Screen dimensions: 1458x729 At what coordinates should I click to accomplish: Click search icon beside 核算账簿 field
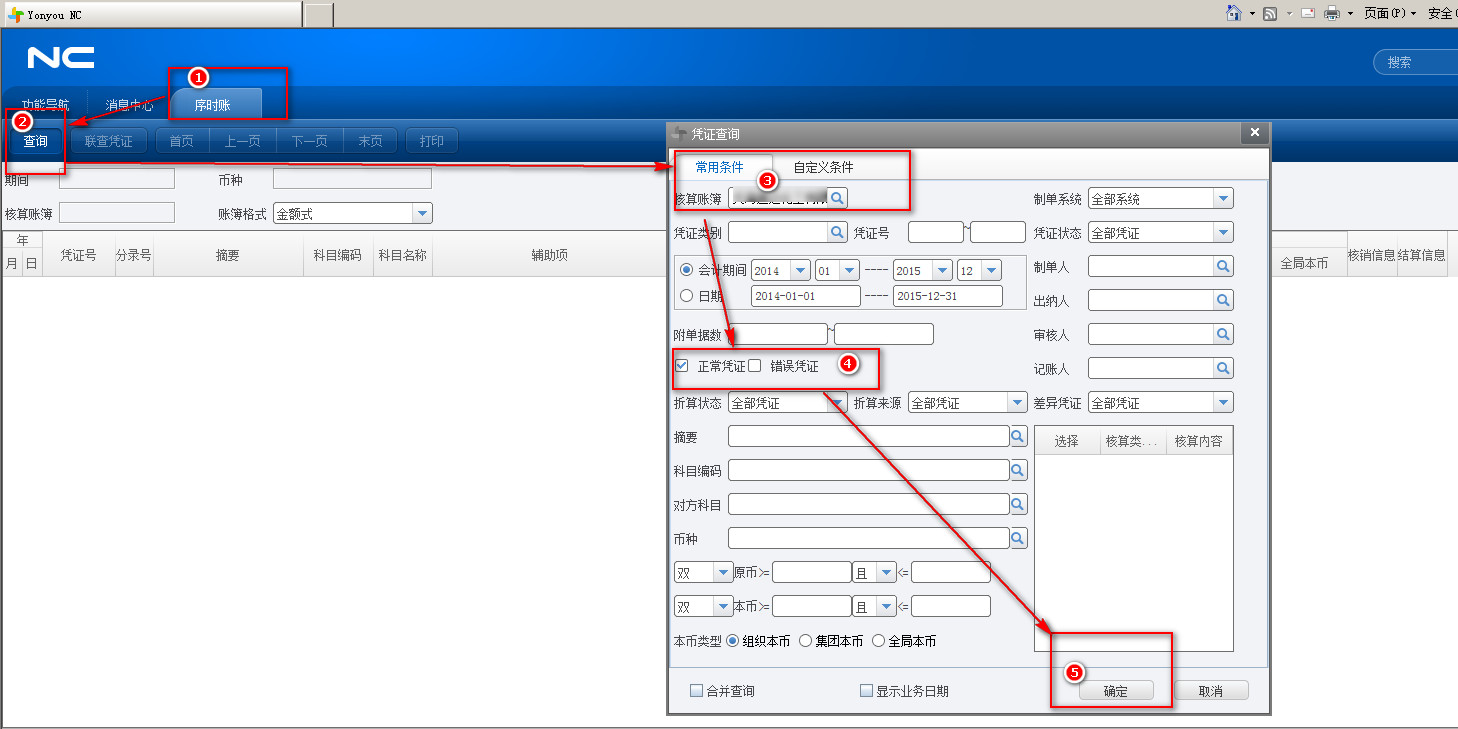click(x=838, y=198)
